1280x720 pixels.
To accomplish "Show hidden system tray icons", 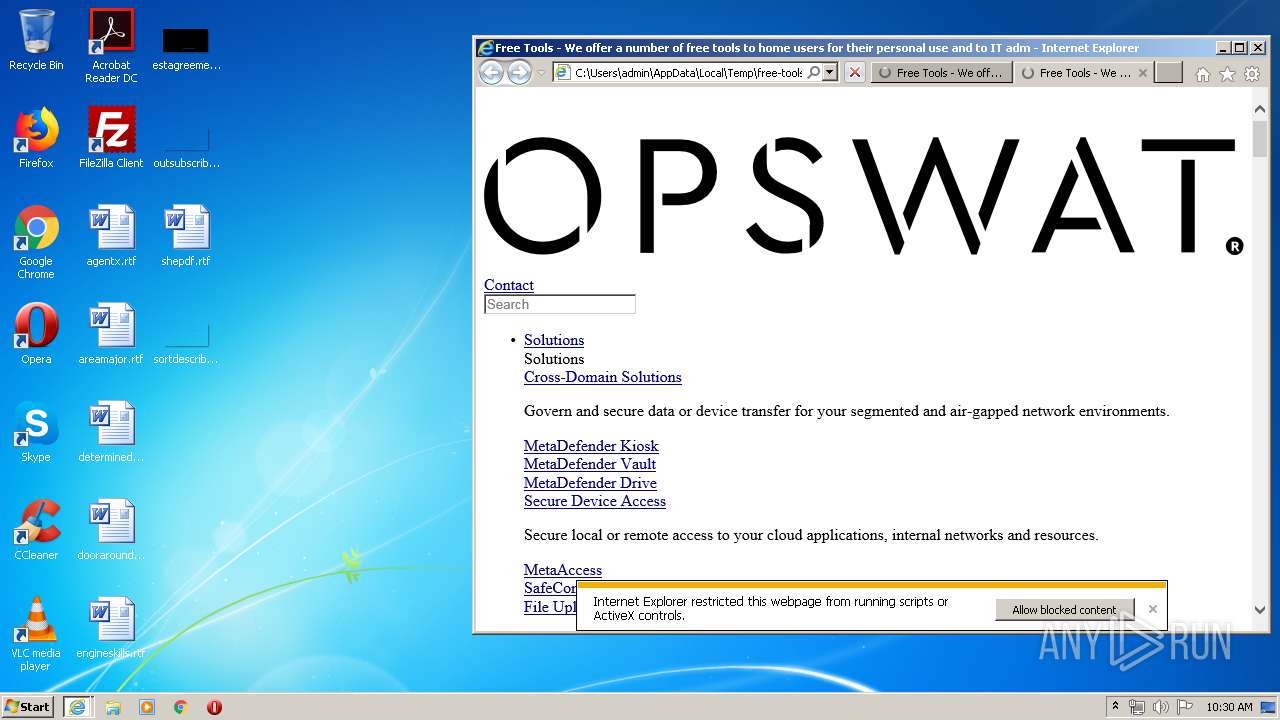I will (x=1115, y=706).
